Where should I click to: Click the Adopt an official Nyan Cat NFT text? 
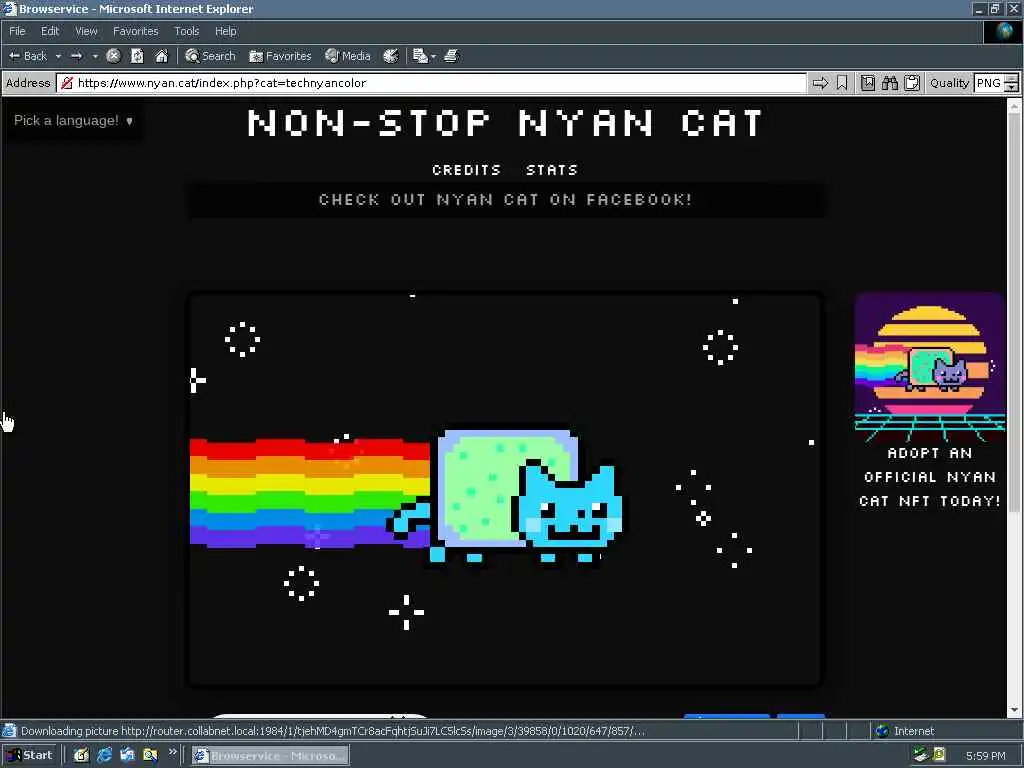click(929, 477)
